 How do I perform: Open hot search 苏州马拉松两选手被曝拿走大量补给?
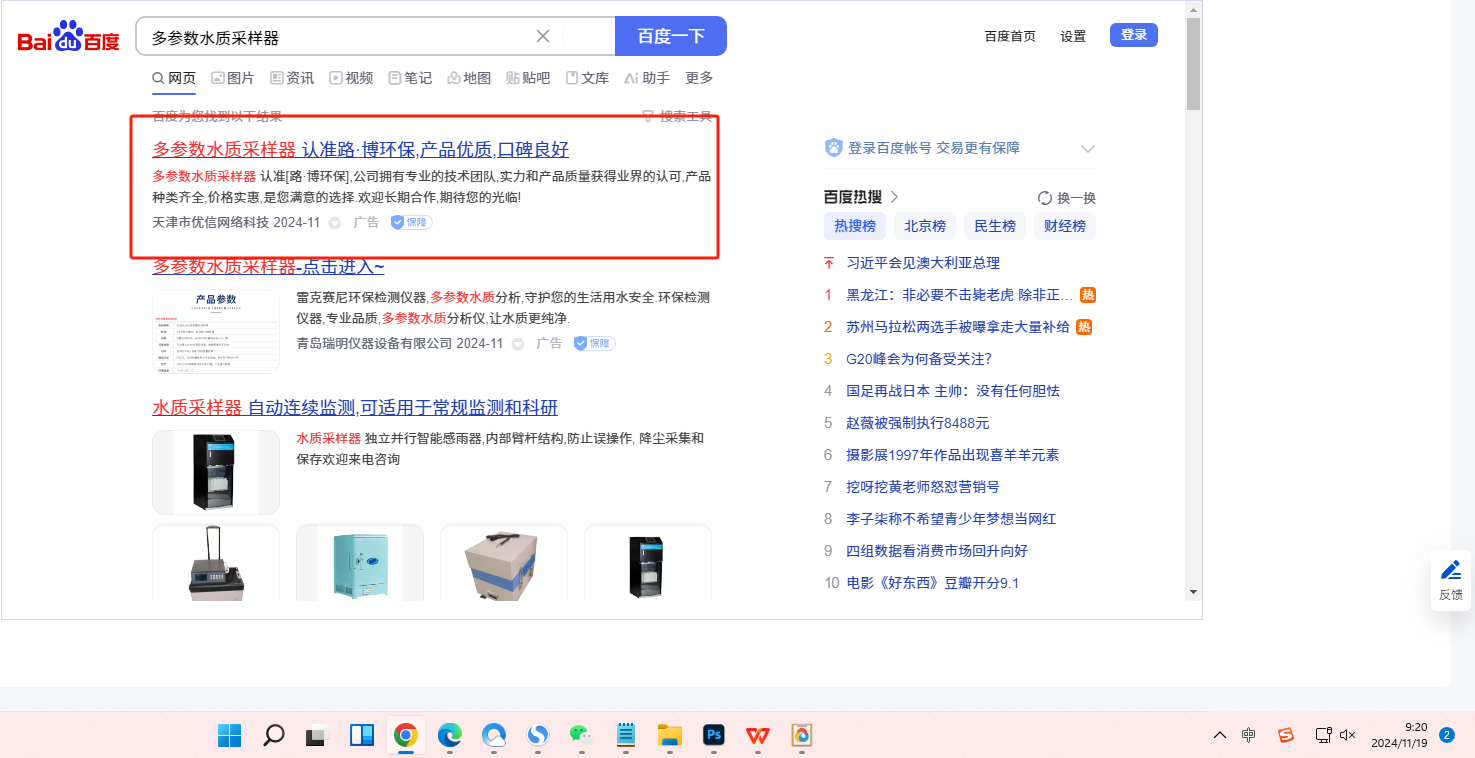point(958,327)
